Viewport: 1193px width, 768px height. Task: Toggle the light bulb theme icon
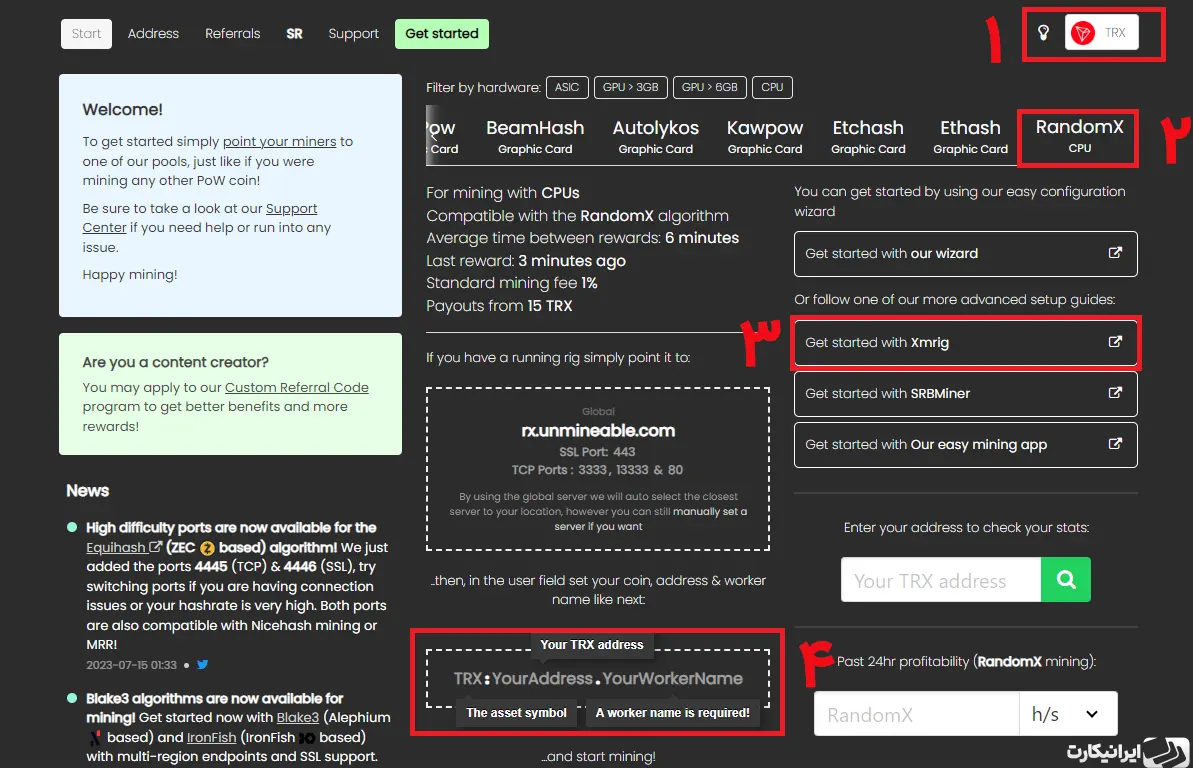[x=1044, y=33]
